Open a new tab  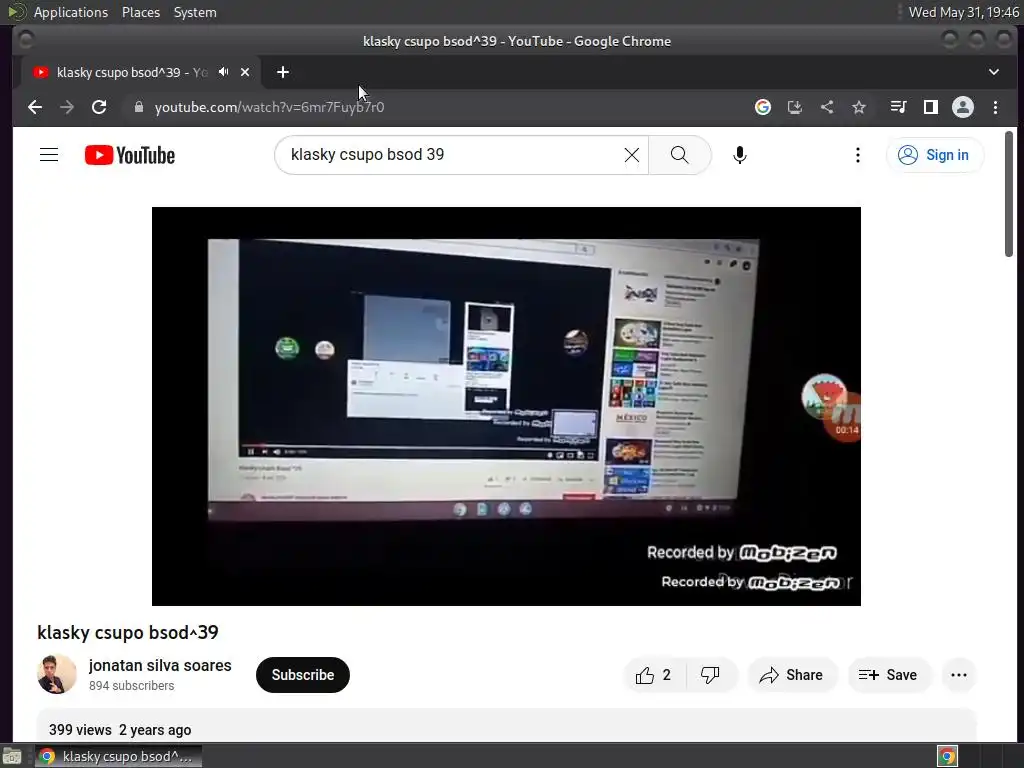pyautogui.click(x=283, y=72)
